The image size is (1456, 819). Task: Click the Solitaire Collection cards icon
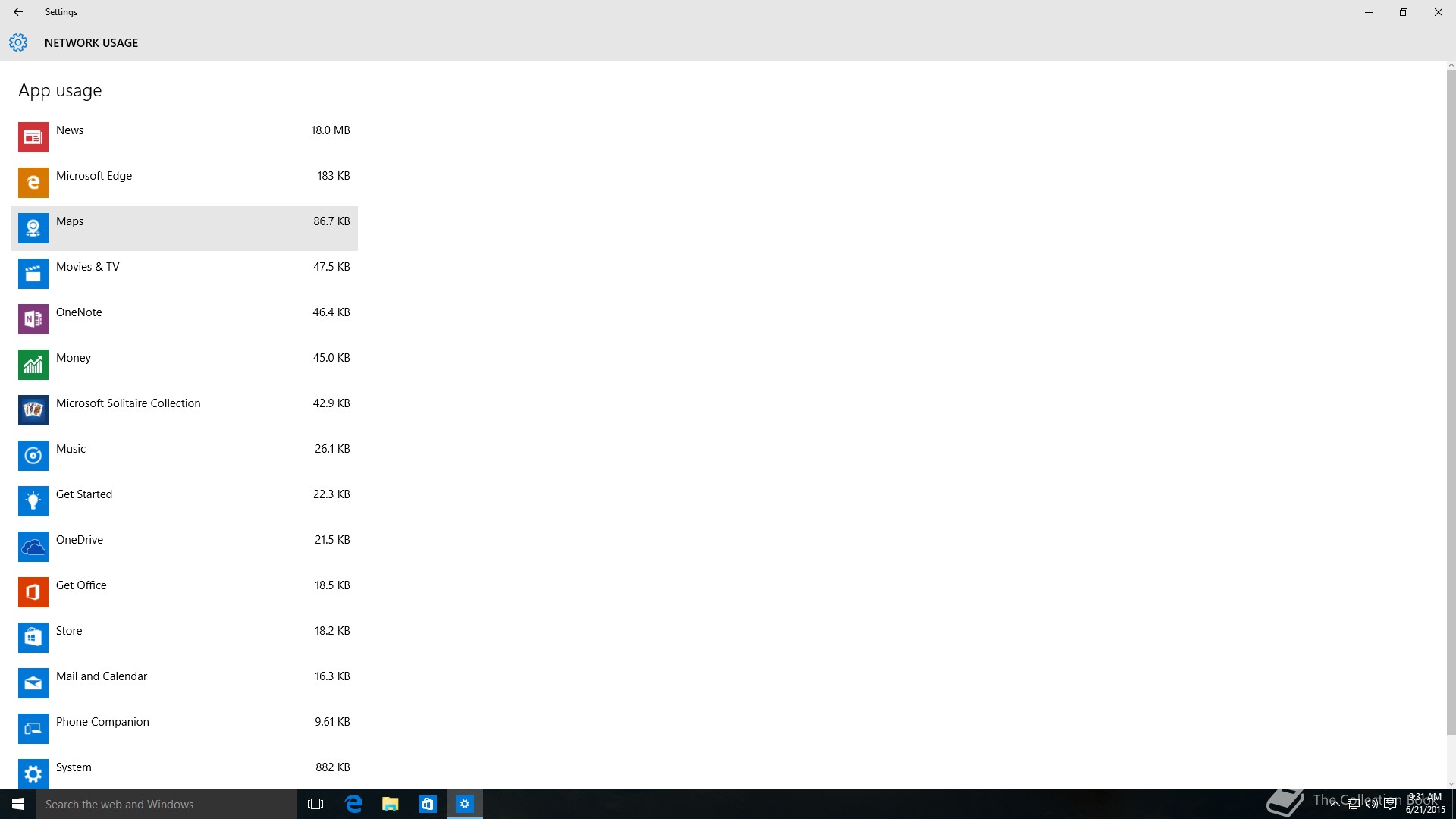click(x=33, y=410)
